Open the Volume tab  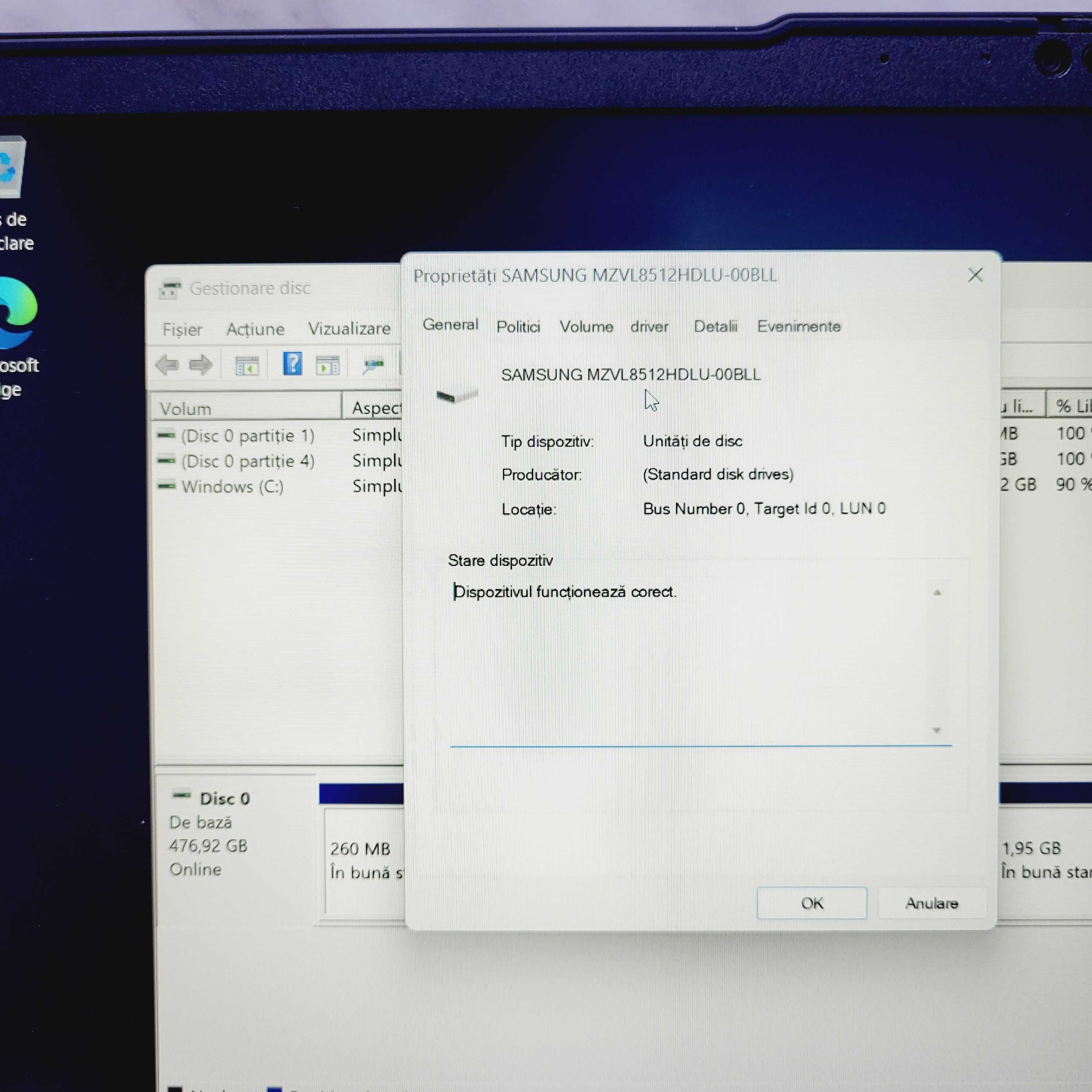586,327
